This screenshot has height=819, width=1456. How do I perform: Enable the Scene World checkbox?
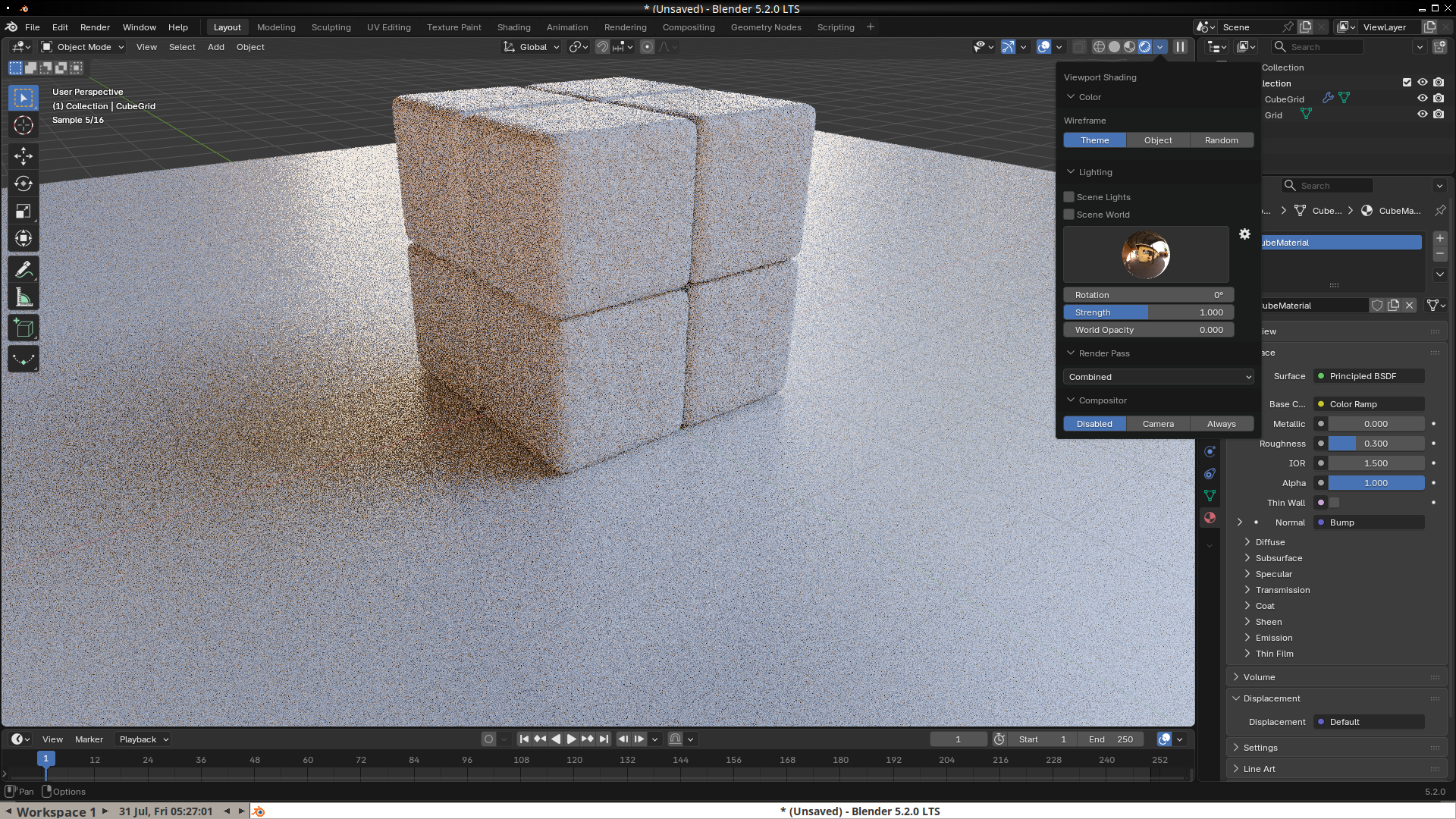point(1069,215)
